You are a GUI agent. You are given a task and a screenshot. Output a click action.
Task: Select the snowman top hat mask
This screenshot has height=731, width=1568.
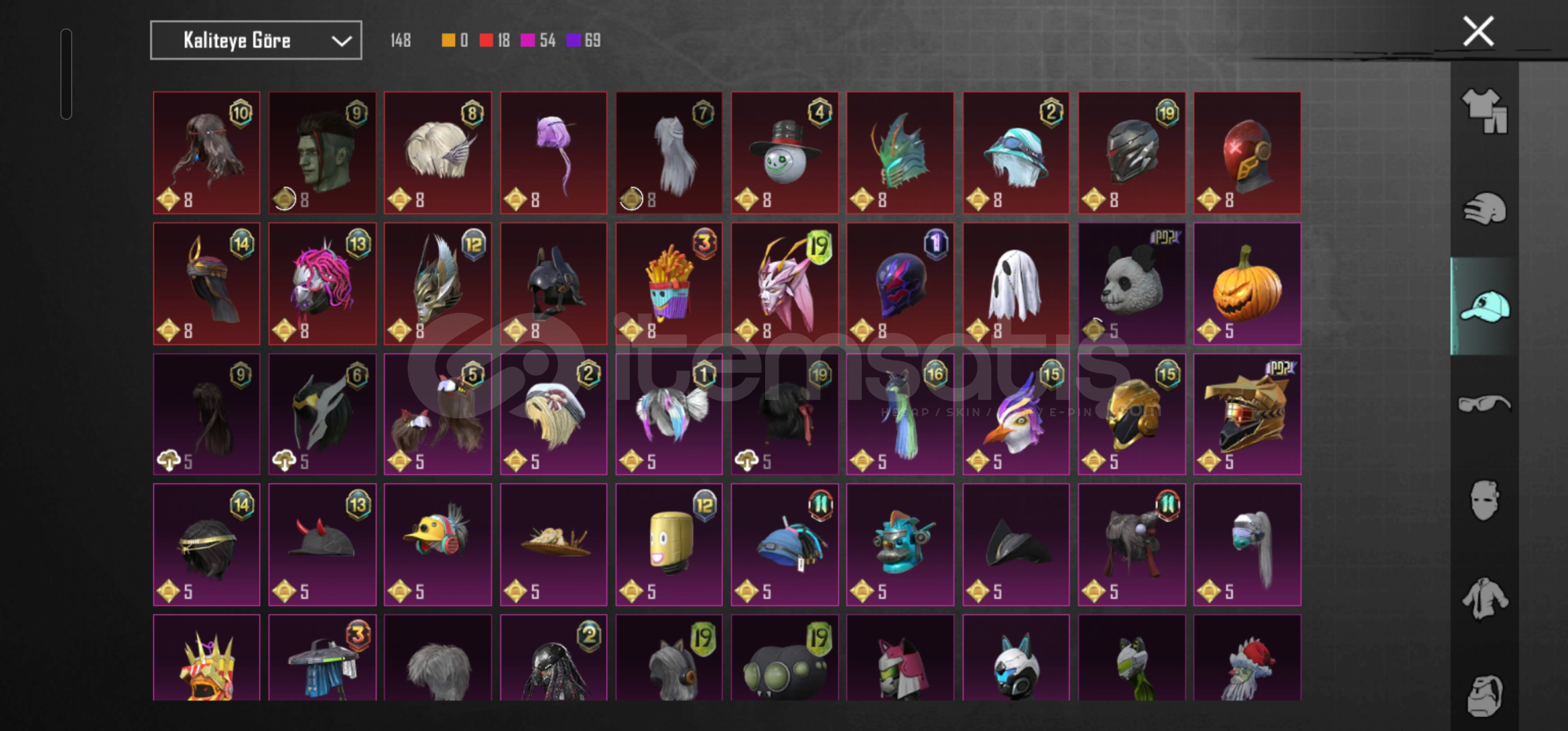pos(785,153)
